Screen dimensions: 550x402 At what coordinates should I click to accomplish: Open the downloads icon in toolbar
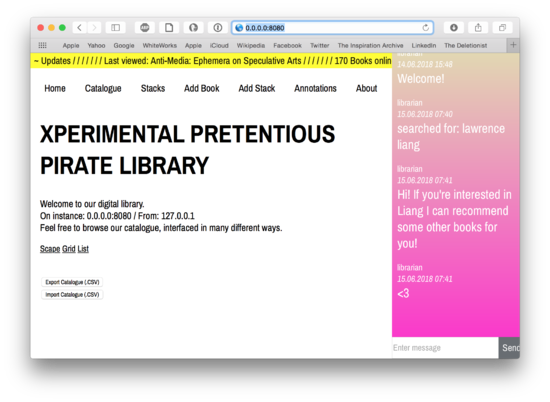(454, 28)
